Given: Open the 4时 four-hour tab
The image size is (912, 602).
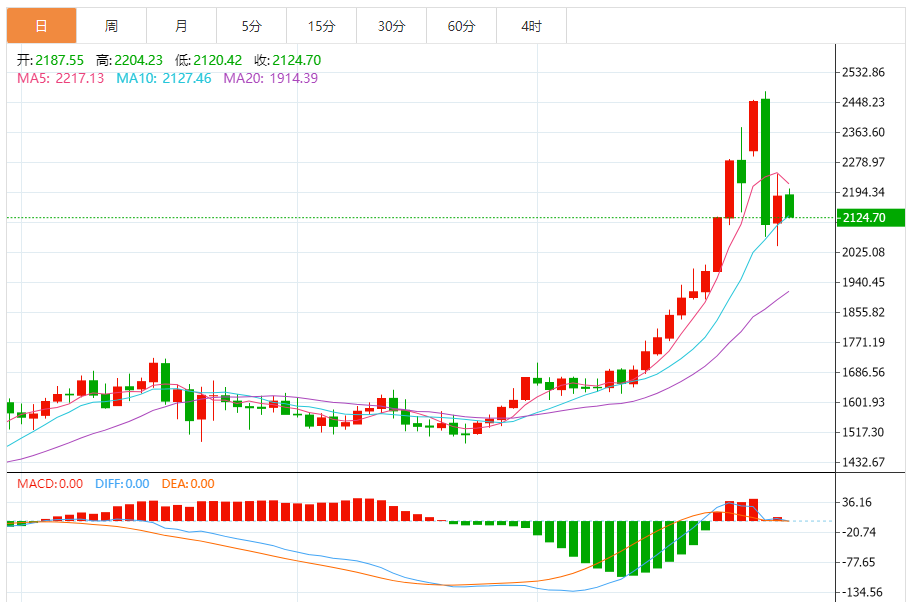Looking at the screenshot, I should [531, 26].
